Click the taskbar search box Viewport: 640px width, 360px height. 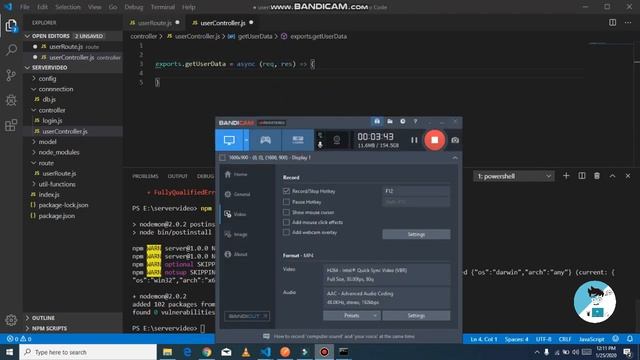(88, 352)
